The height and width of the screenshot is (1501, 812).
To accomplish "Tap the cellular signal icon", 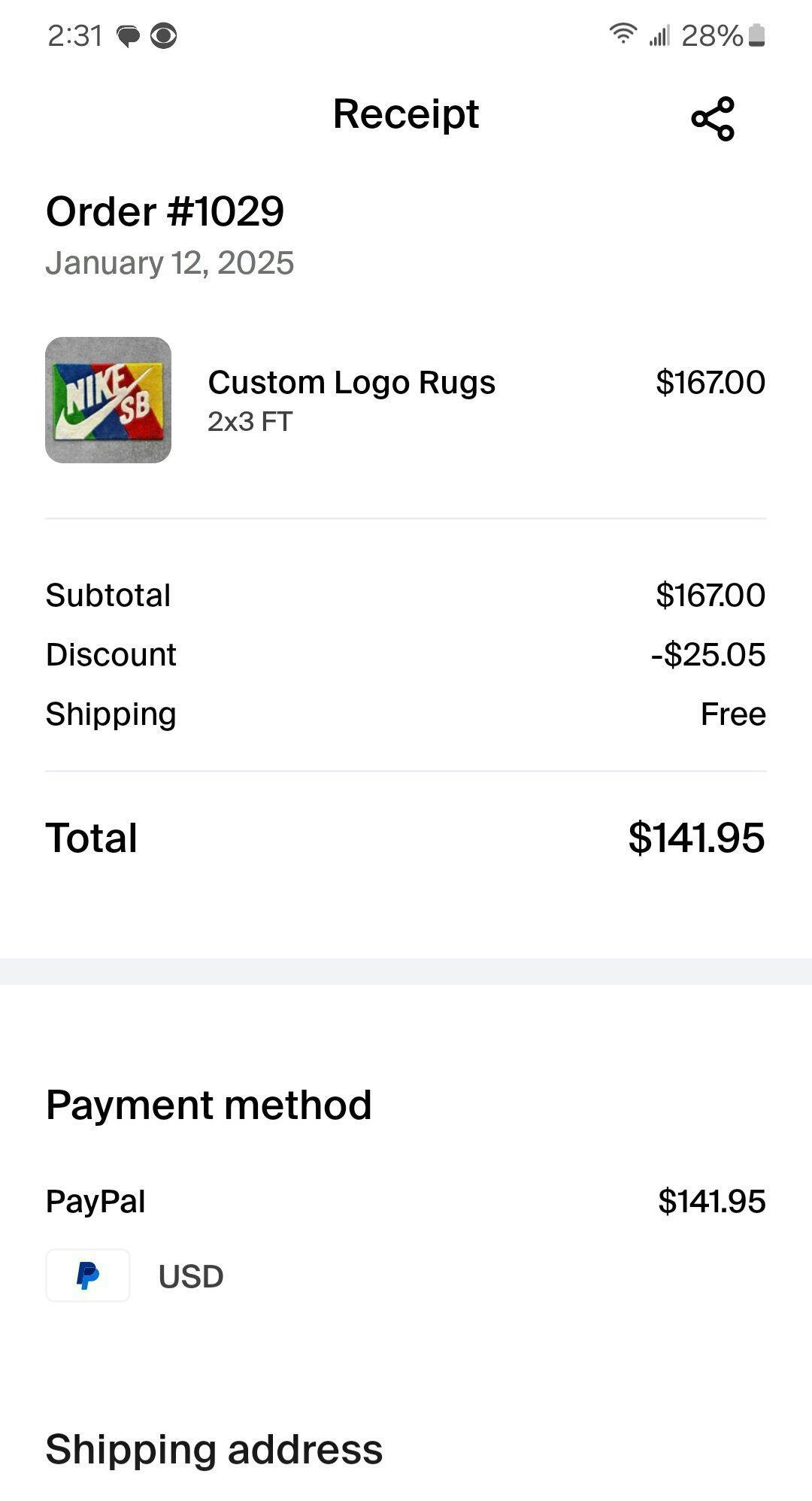I will (x=659, y=35).
